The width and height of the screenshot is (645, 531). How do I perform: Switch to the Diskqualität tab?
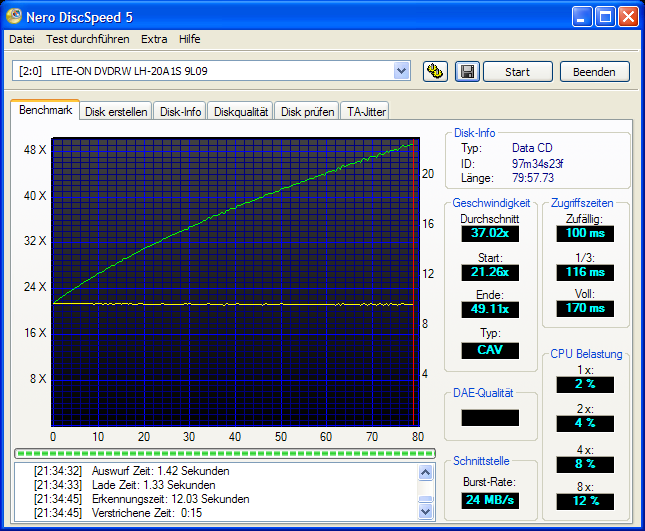pos(241,111)
